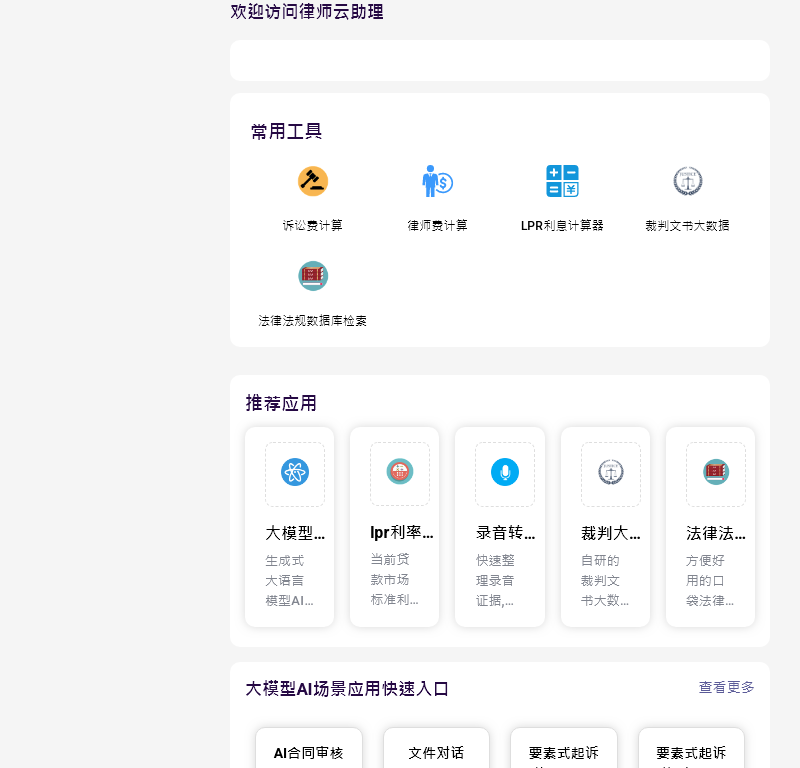
Task: Click the 裁判大数据 emblem icon in 推荐应用
Action: point(608,473)
